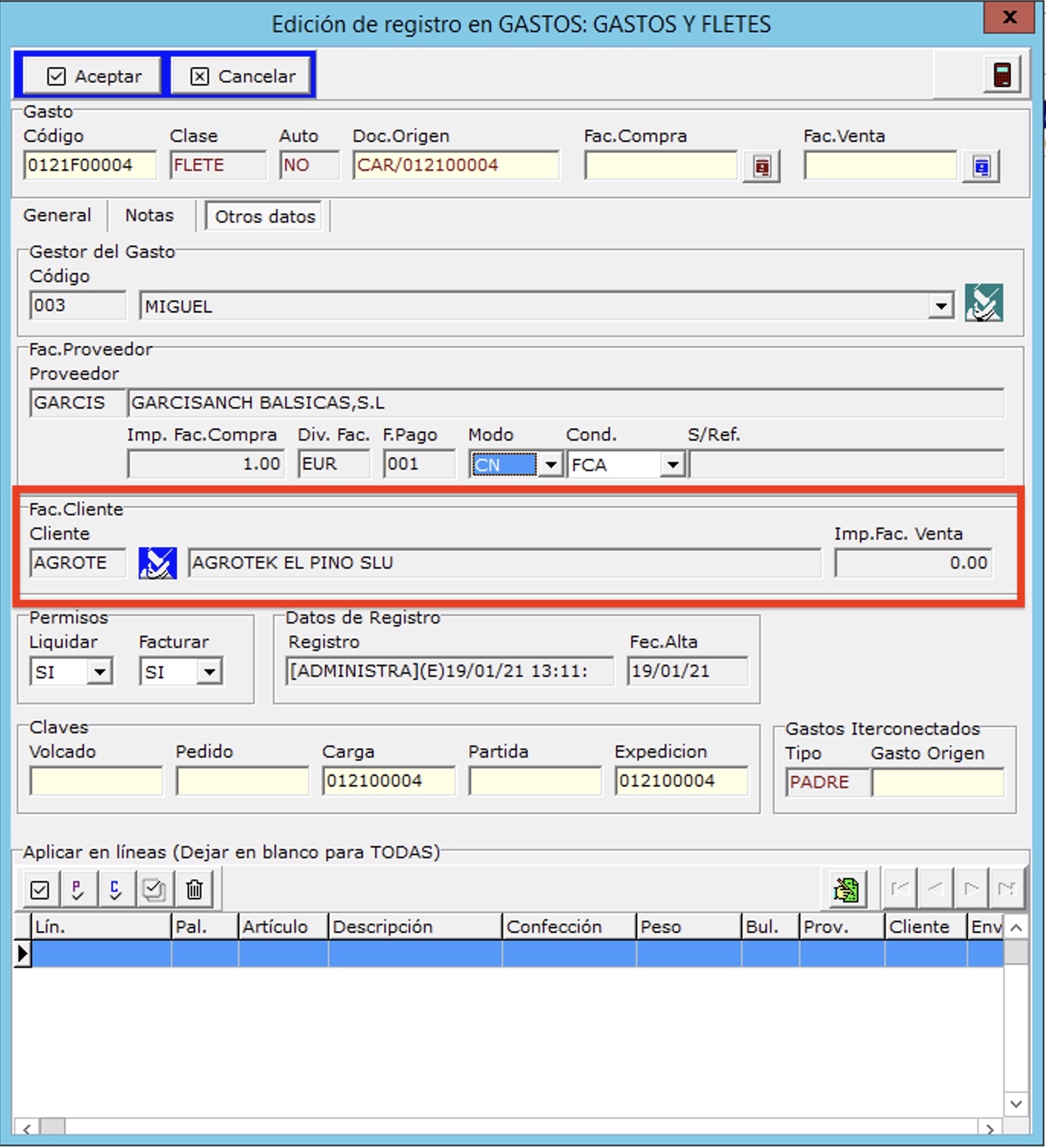
Task: Expand the Modo dropdown showing CN
Action: tap(550, 464)
